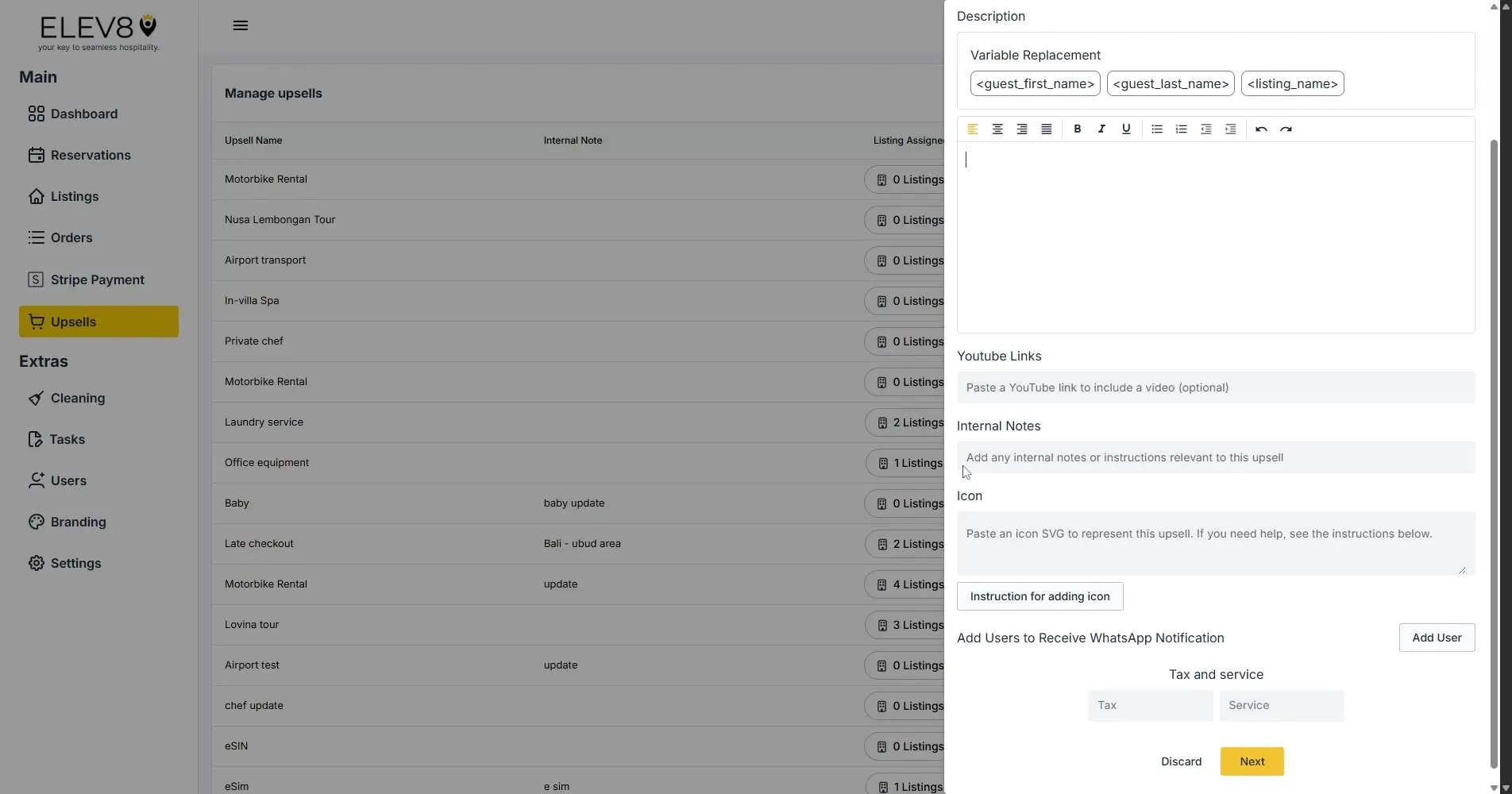The height and width of the screenshot is (794, 1512).
Task: Navigate to Stripe Payment in the sidebar
Action: tap(97, 279)
